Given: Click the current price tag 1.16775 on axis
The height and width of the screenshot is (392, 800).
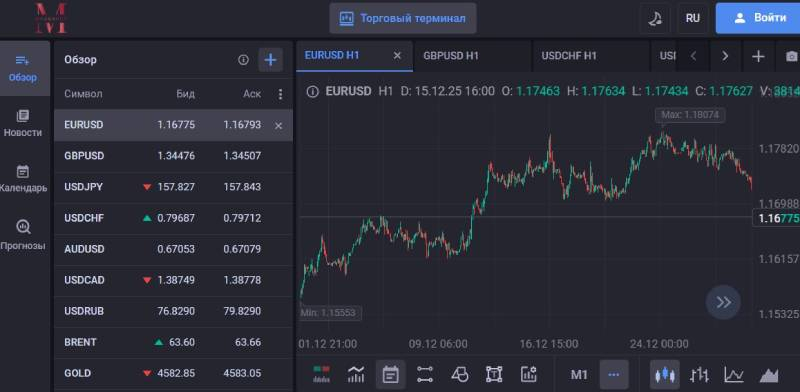Looking at the screenshot, I should (x=777, y=218).
